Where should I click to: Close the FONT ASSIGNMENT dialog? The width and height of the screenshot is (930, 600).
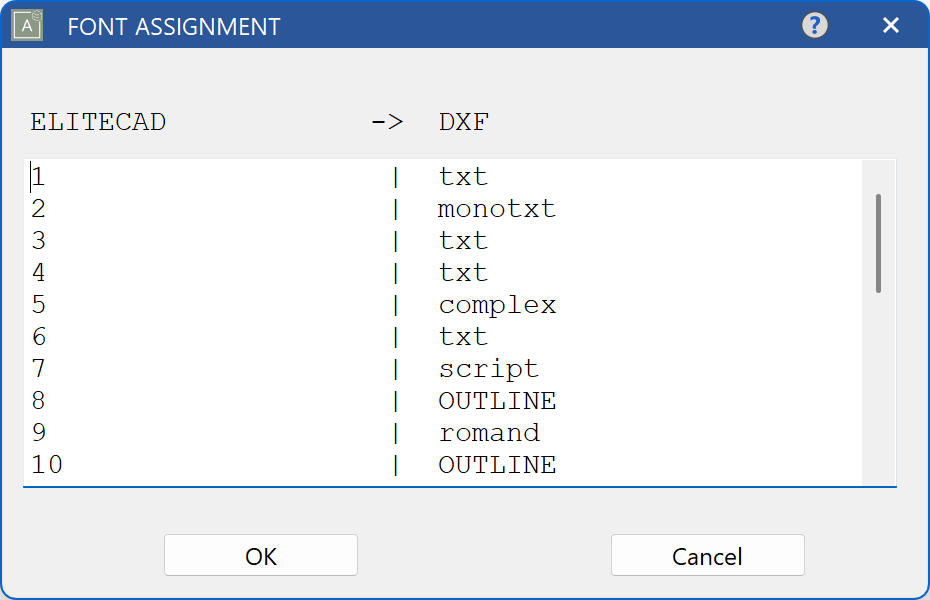[x=890, y=25]
